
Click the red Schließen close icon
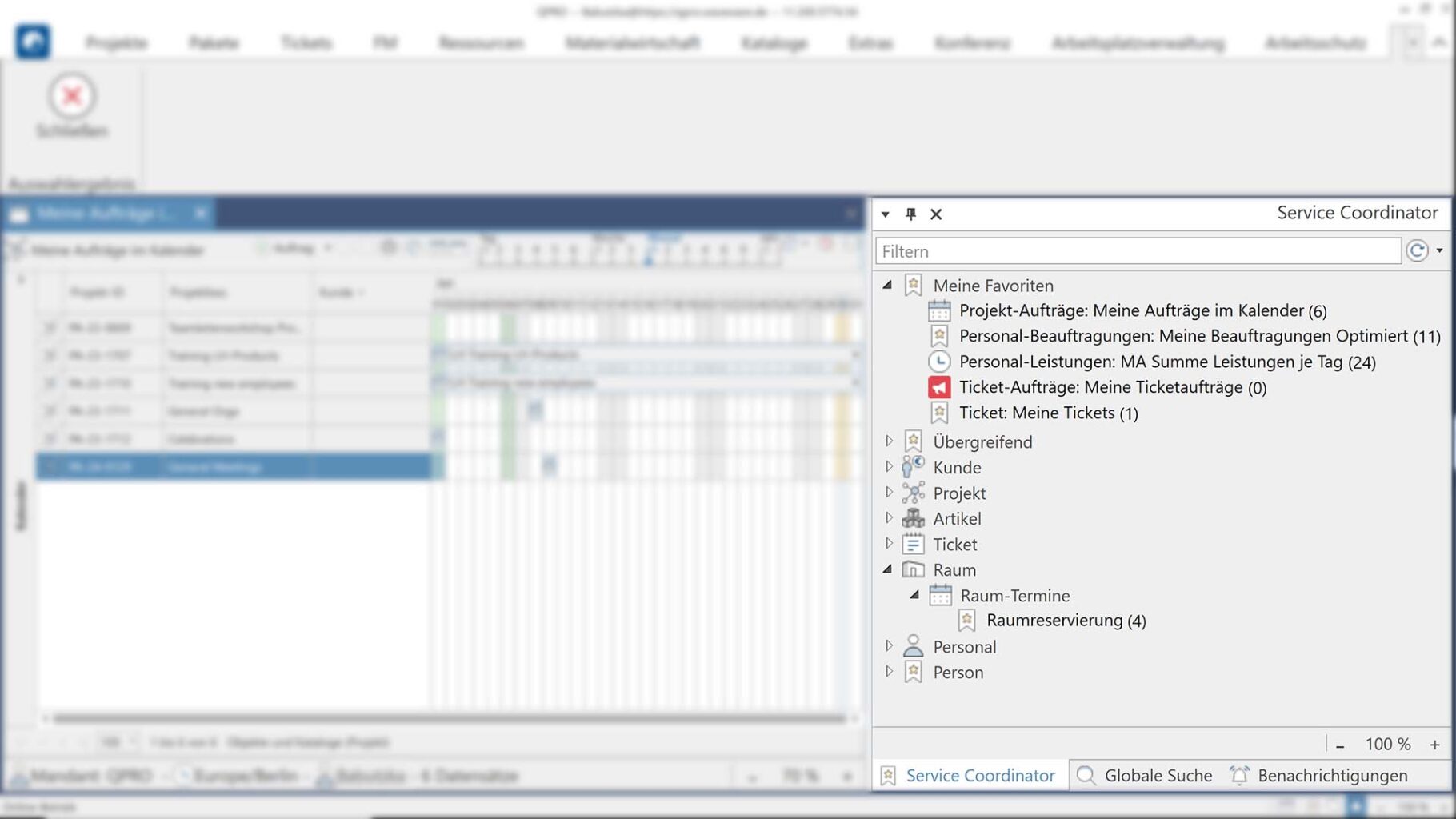(72, 97)
